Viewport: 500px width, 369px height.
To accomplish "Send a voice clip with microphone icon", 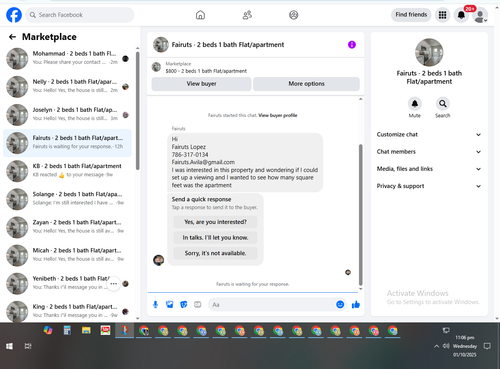I will point(155,304).
